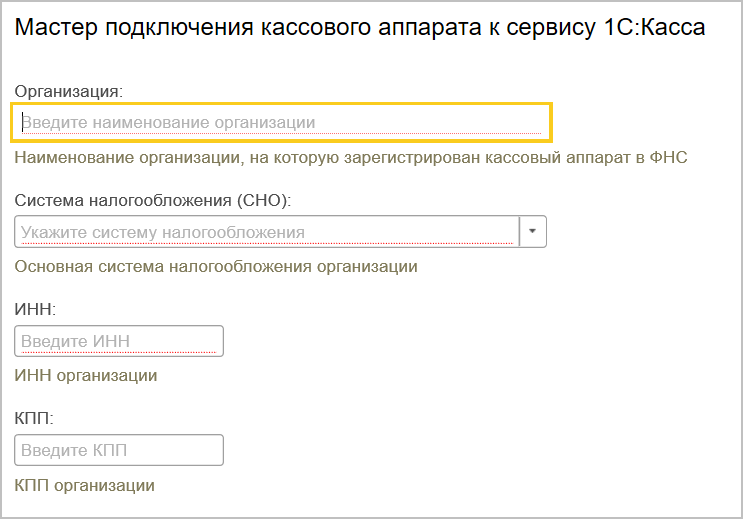Click the tax system combo box field
This screenshot has height=519, width=743.
click(x=266, y=232)
